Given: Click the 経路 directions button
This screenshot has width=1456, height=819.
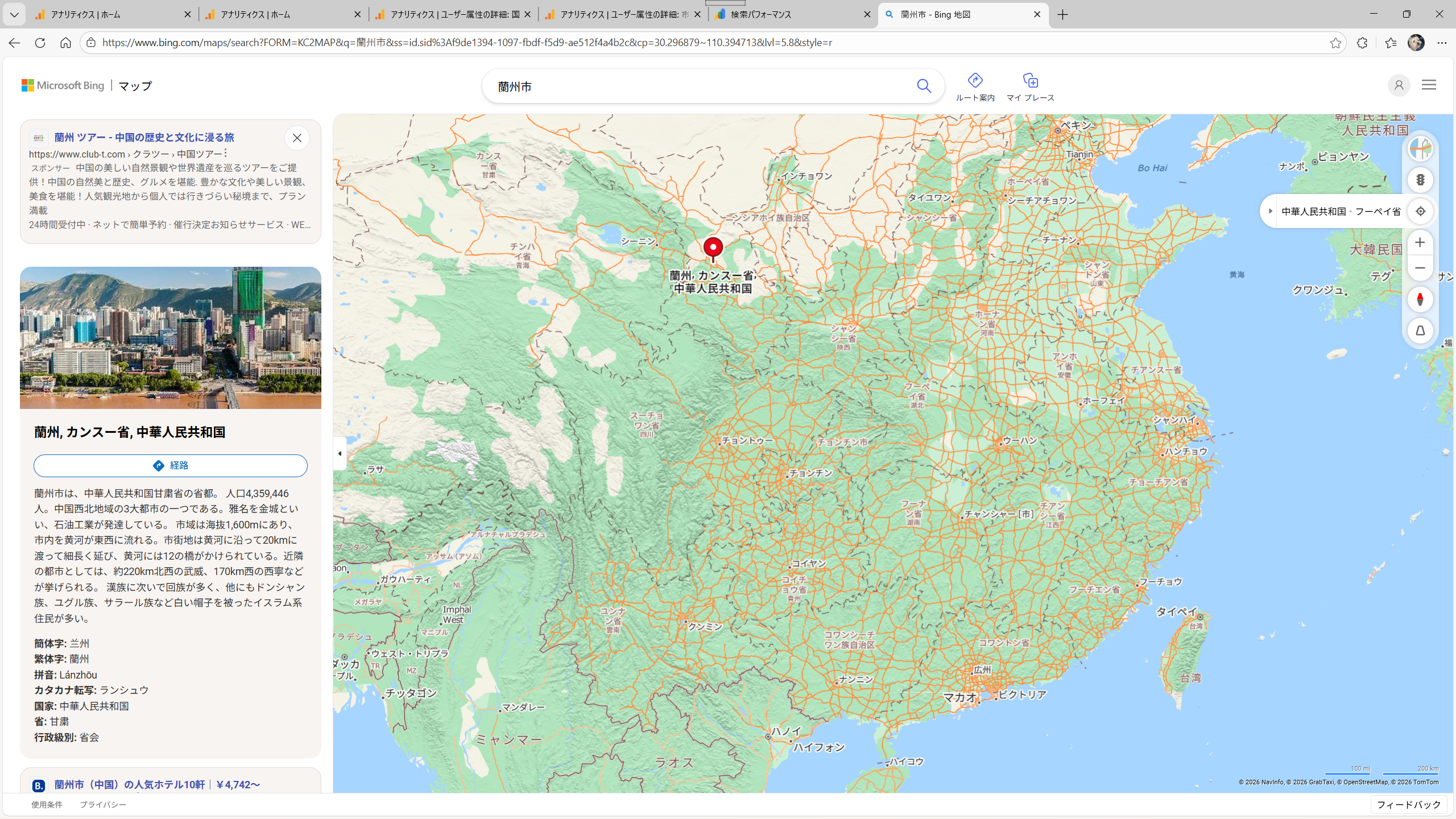Looking at the screenshot, I should [x=171, y=466].
